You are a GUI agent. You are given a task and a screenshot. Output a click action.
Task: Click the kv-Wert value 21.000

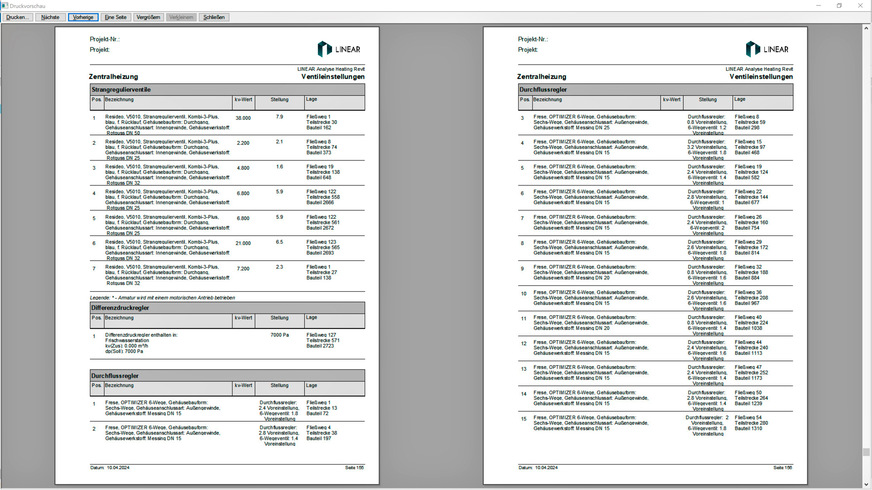click(243, 243)
